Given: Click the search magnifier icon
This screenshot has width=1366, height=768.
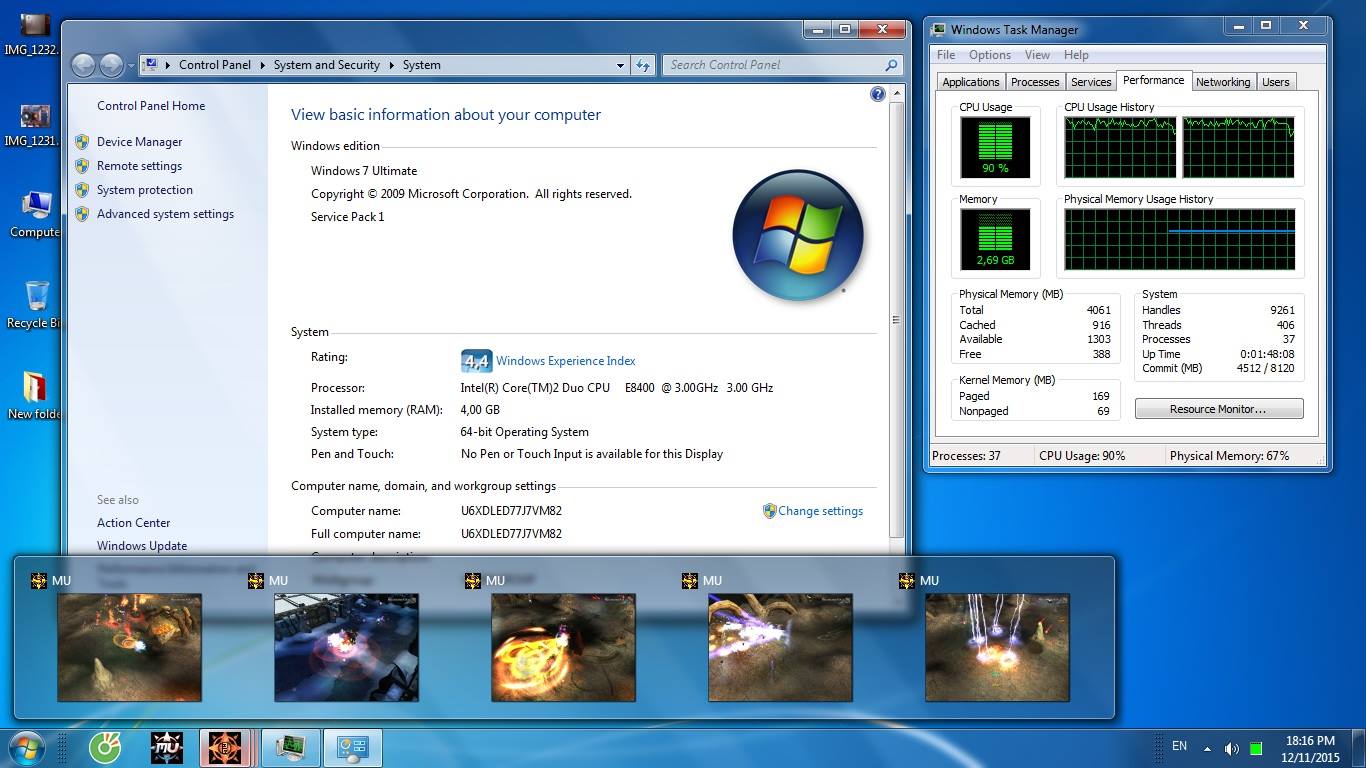Looking at the screenshot, I should (x=891, y=65).
